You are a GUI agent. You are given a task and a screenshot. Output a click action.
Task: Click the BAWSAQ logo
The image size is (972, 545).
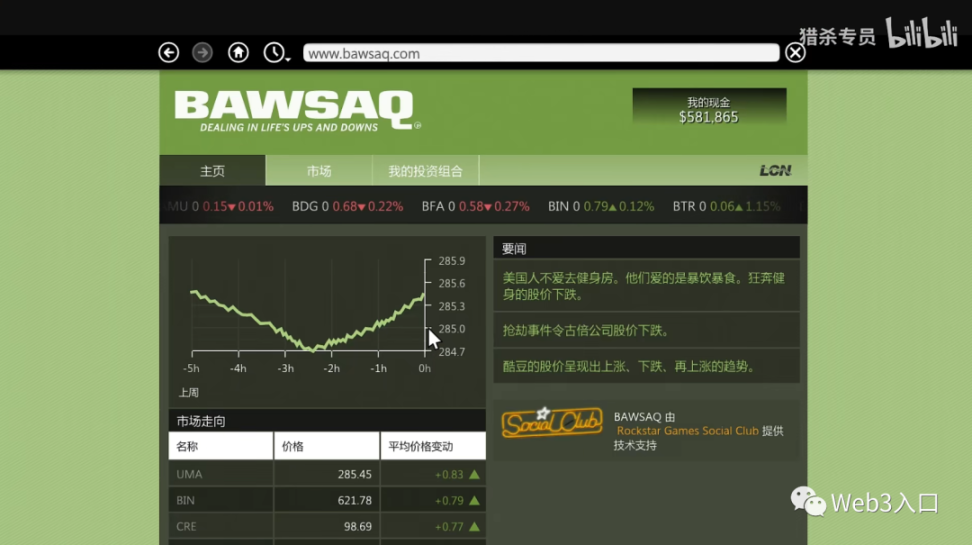296,112
